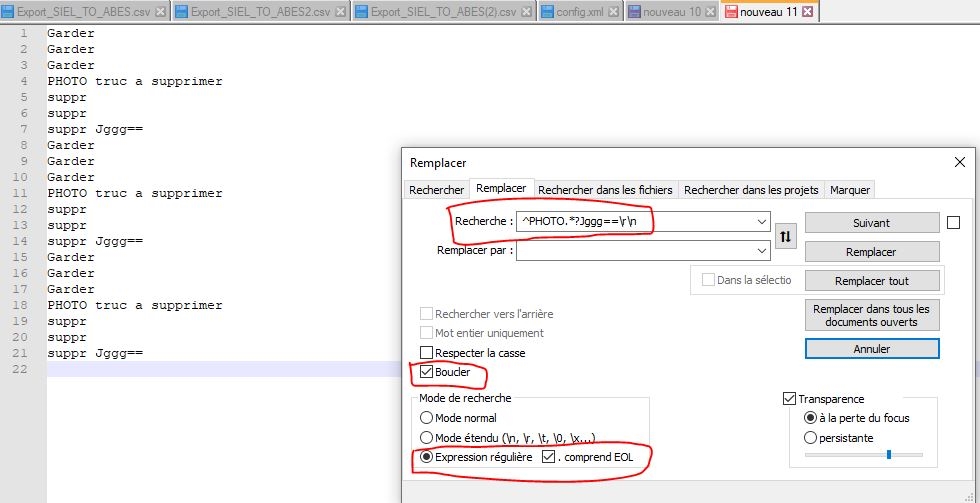Open the Remplacer par dropdown list
The image size is (980, 503).
coord(762,251)
